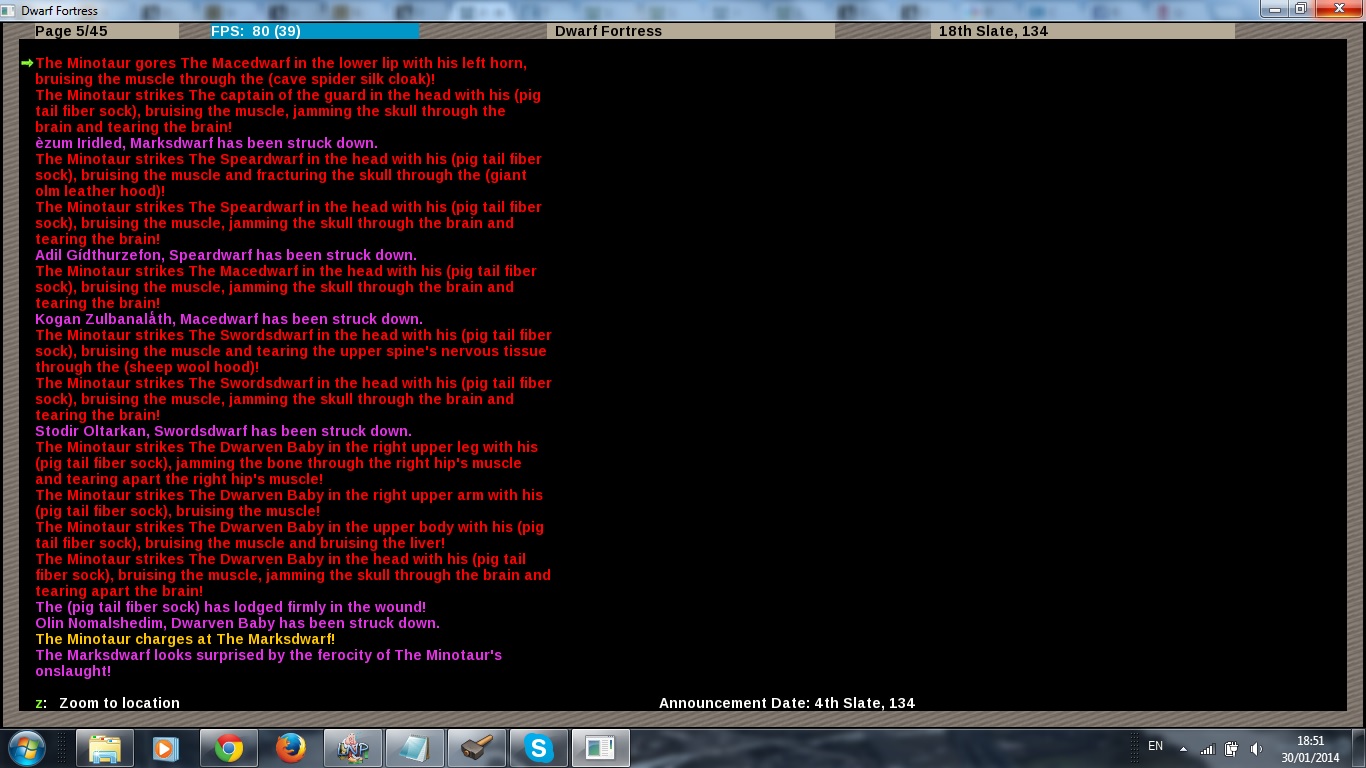Open Windows Media Player from the taskbar
Image resolution: width=1366 pixels, height=768 pixels.
166,748
